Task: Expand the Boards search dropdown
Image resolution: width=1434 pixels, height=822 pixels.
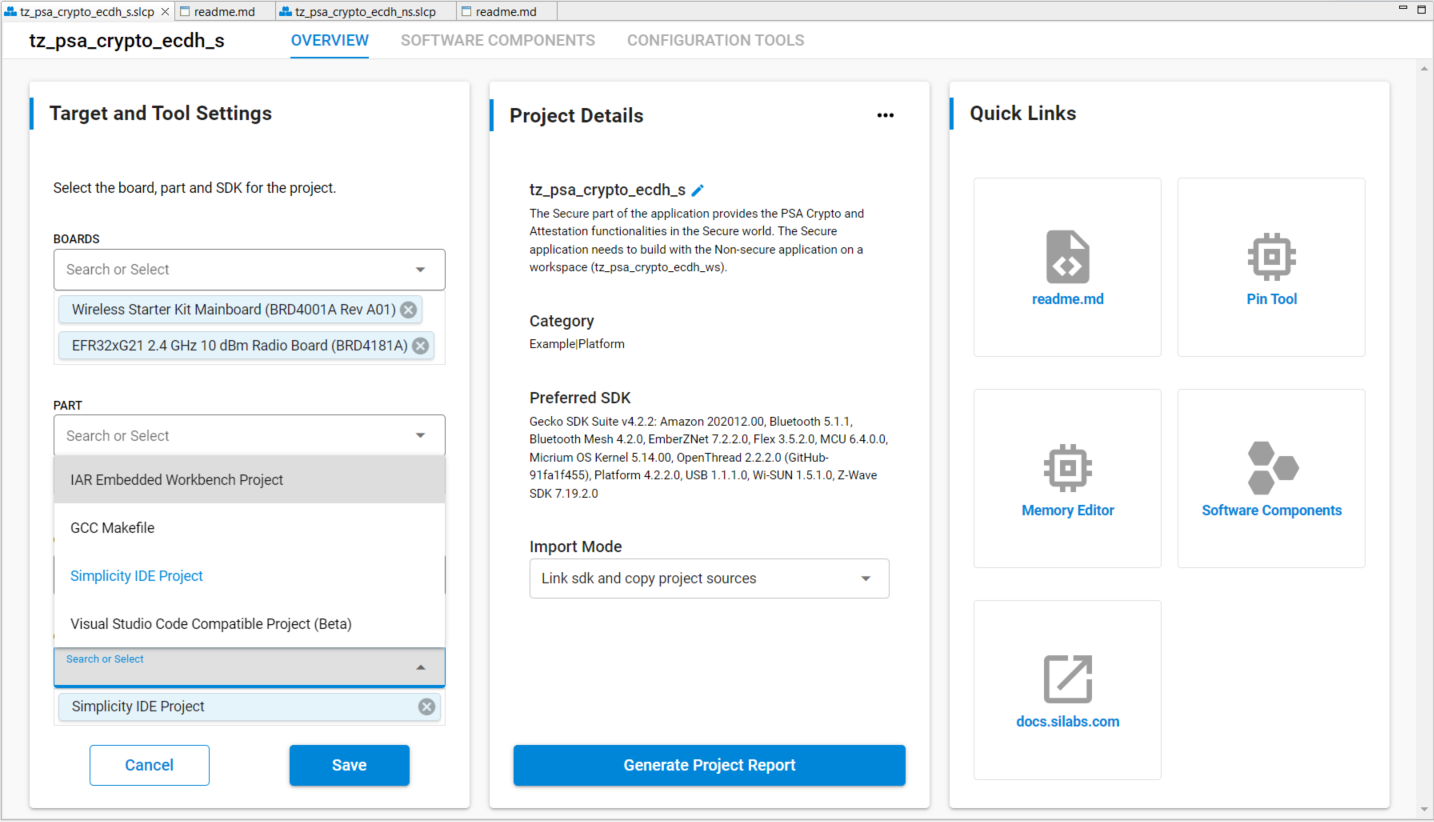Action: [420, 270]
